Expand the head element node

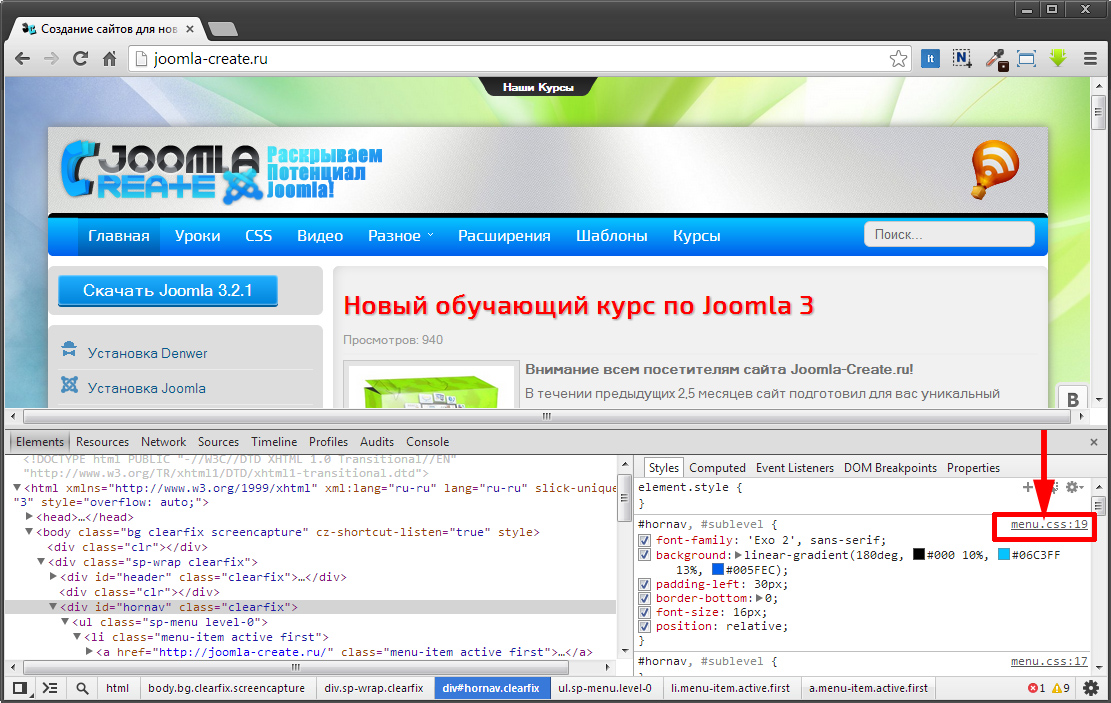(29, 517)
